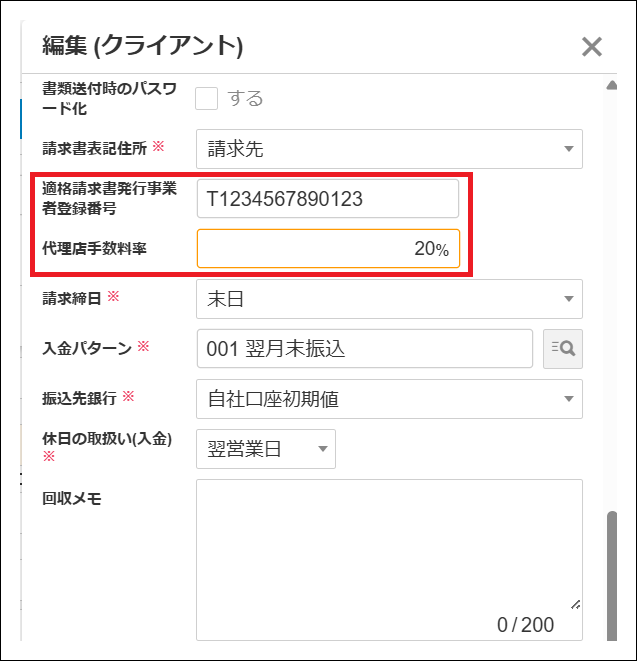Click the 代理店手数料率 field label

coord(94,247)
